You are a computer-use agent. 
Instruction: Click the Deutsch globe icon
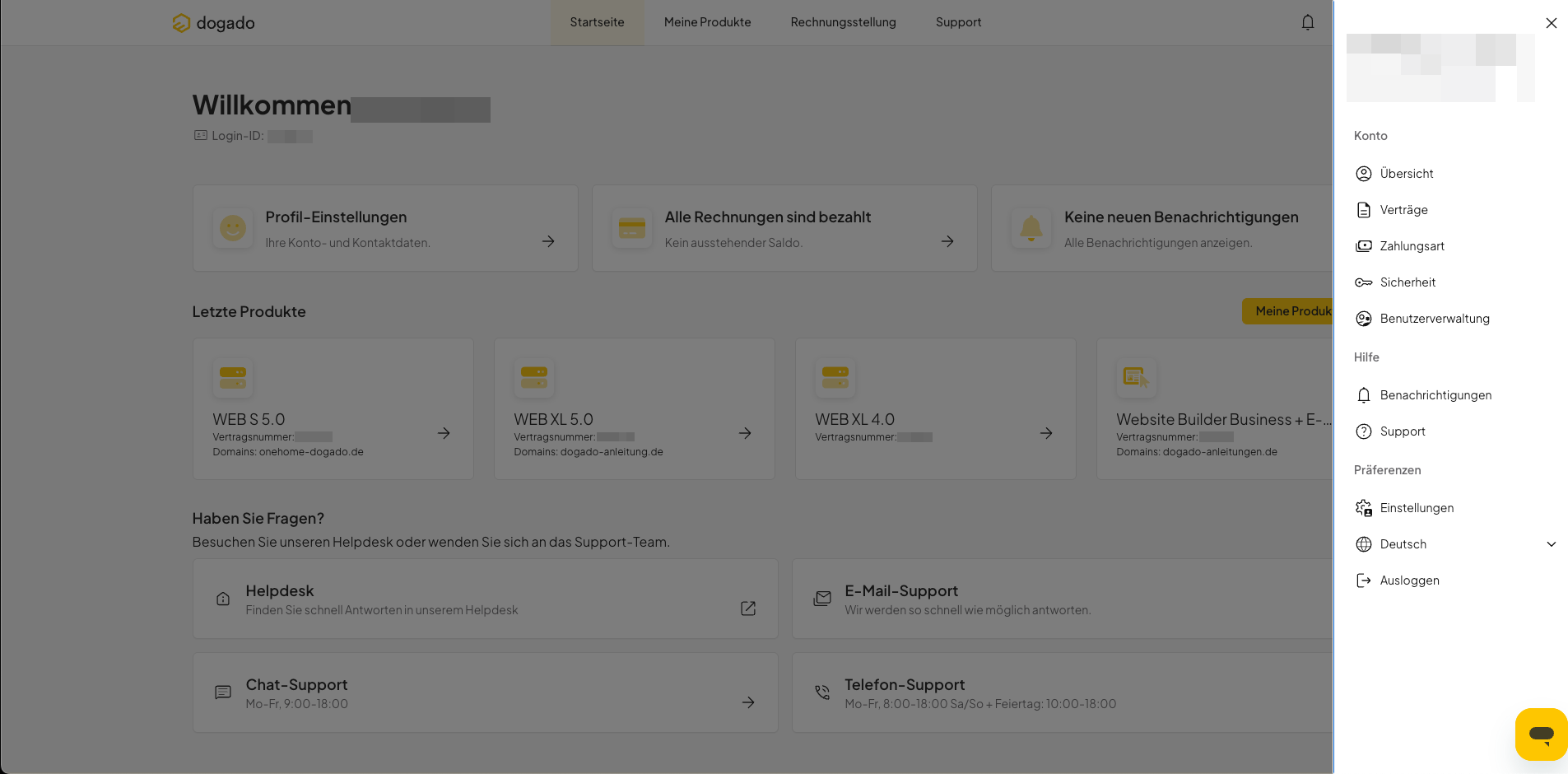(1364, 544)
